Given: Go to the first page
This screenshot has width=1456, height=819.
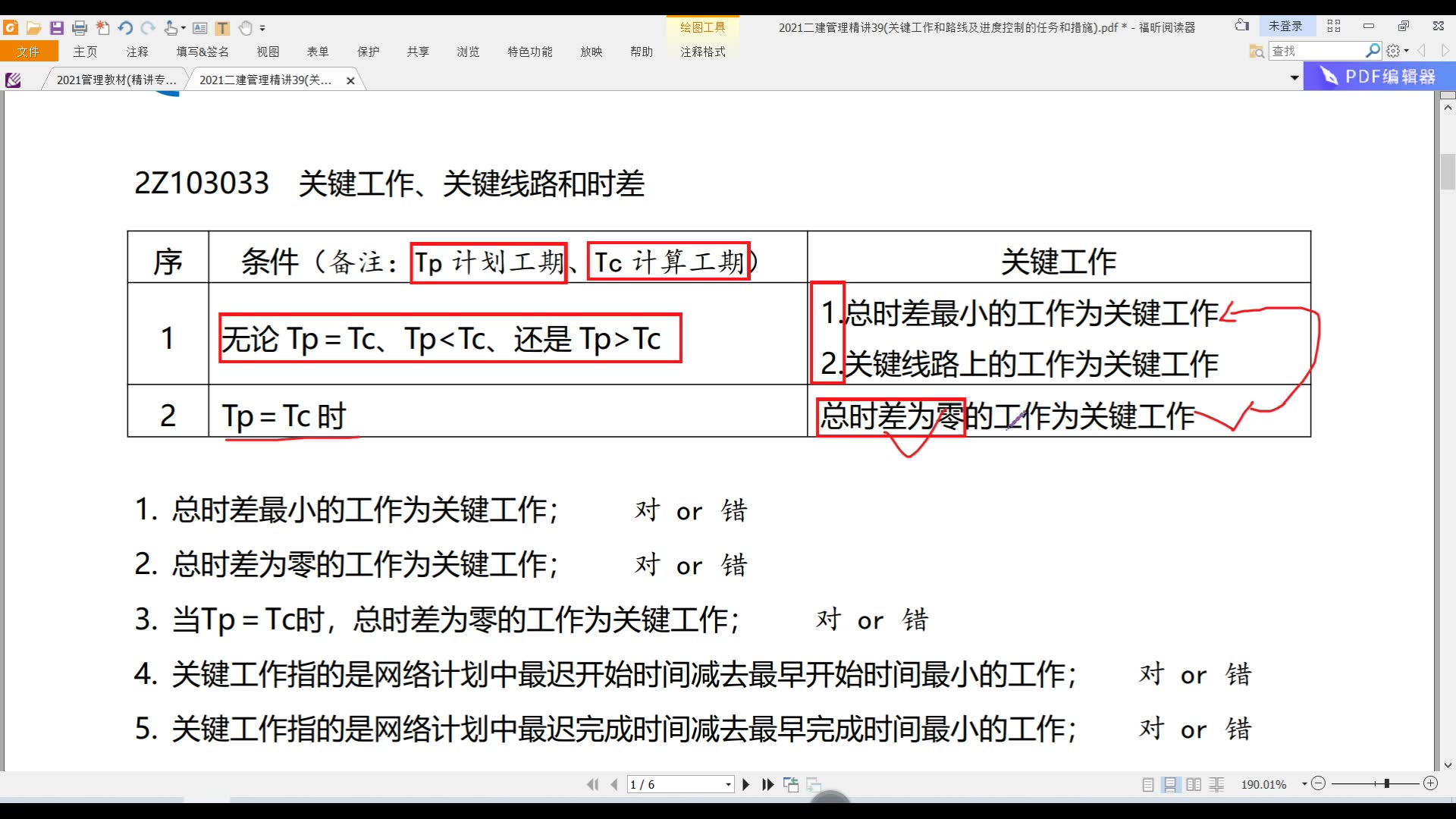Looking at the screenshot, I should [592, 784].
